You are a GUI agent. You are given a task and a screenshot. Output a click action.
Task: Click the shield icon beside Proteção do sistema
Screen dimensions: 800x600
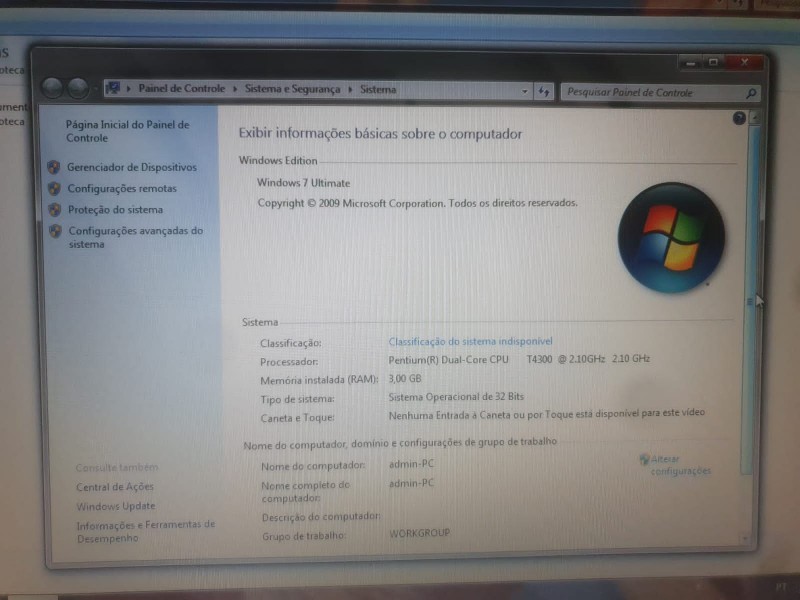click(x=54, y=209)
